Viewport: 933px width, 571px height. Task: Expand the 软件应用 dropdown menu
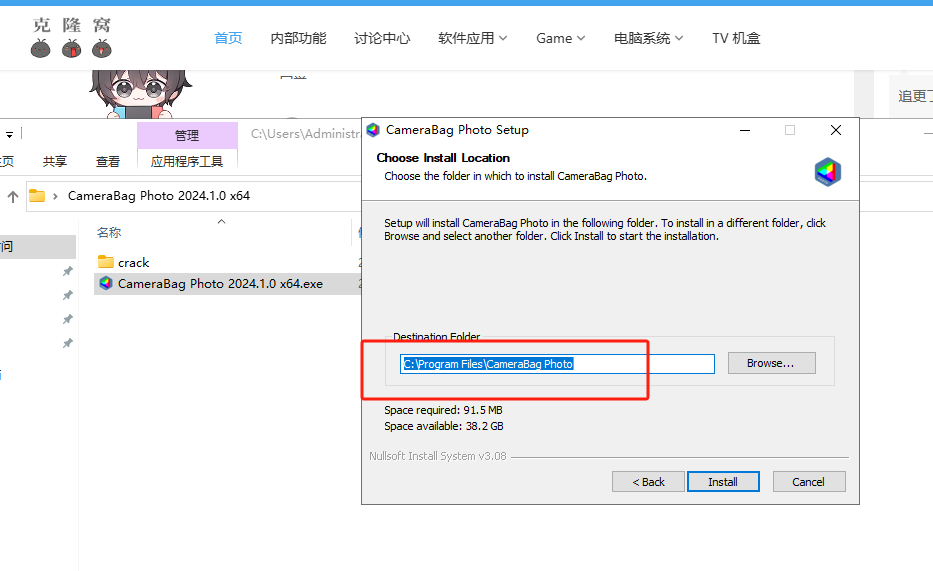pos(472,38)
